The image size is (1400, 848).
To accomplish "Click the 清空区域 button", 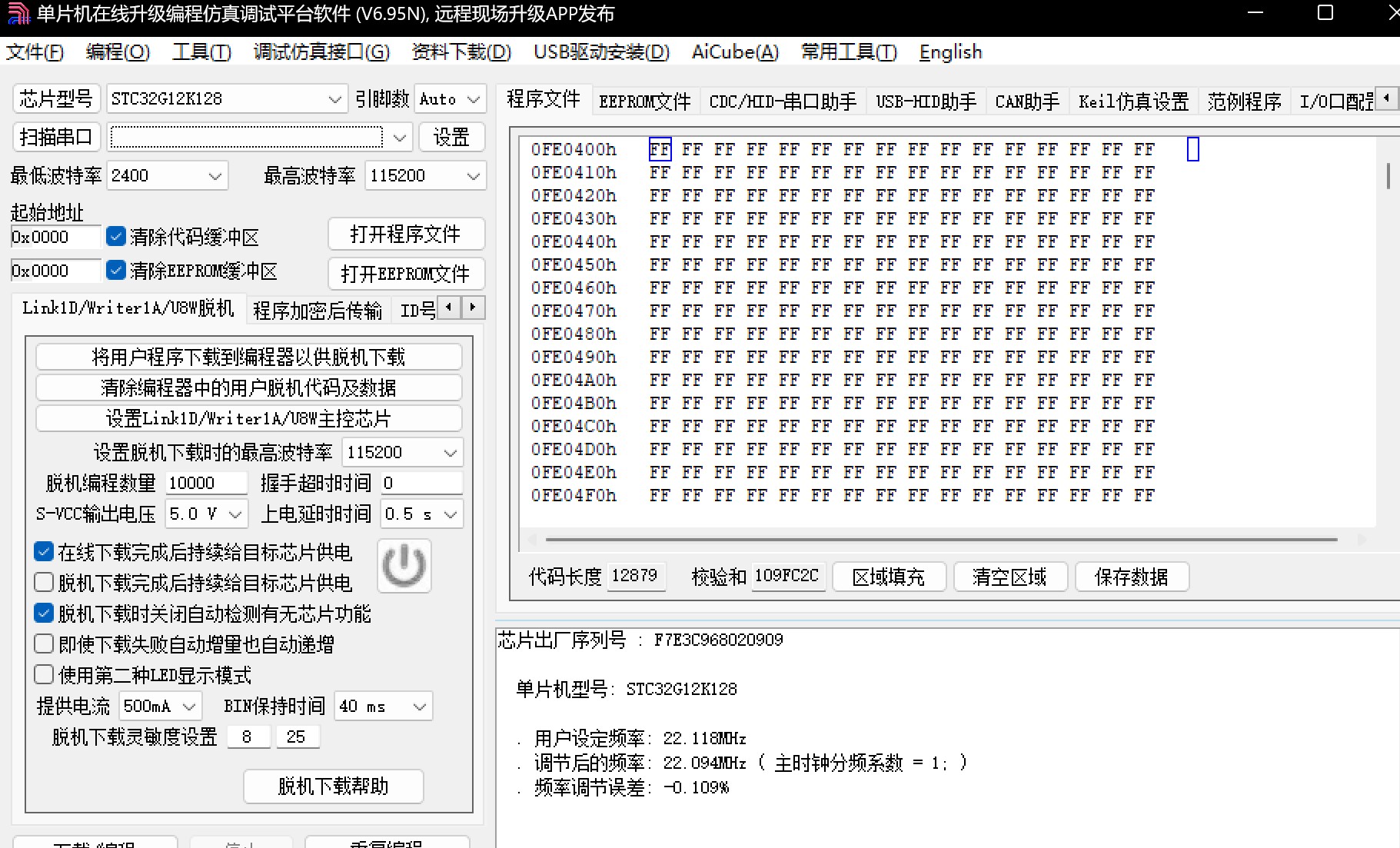I will click(1010, 577).
